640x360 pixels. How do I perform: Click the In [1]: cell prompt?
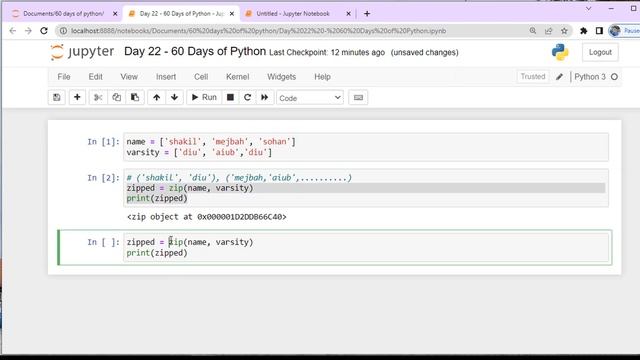point(103,142)
